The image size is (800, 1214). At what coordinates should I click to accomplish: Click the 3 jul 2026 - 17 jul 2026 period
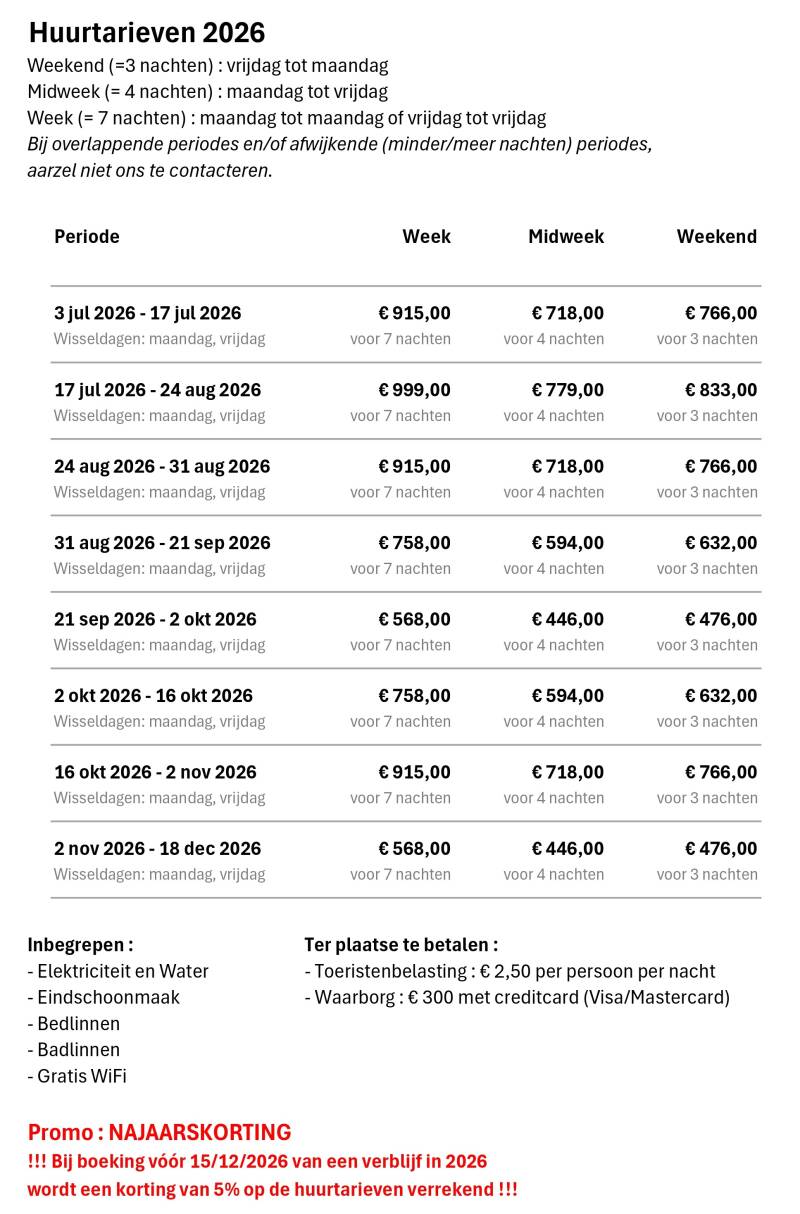click(x=148, y=313)
